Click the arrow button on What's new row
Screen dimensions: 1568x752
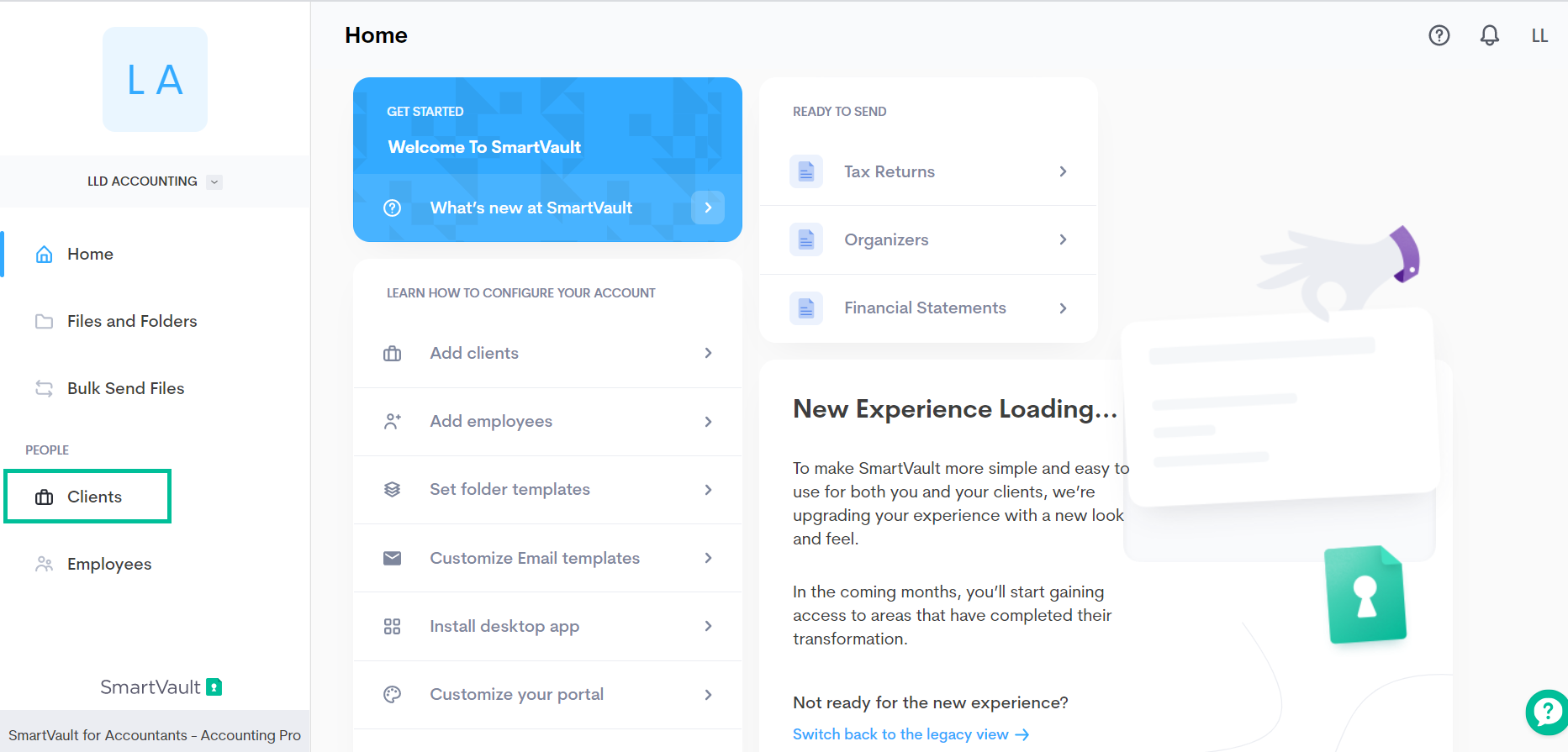pos(708,208)
